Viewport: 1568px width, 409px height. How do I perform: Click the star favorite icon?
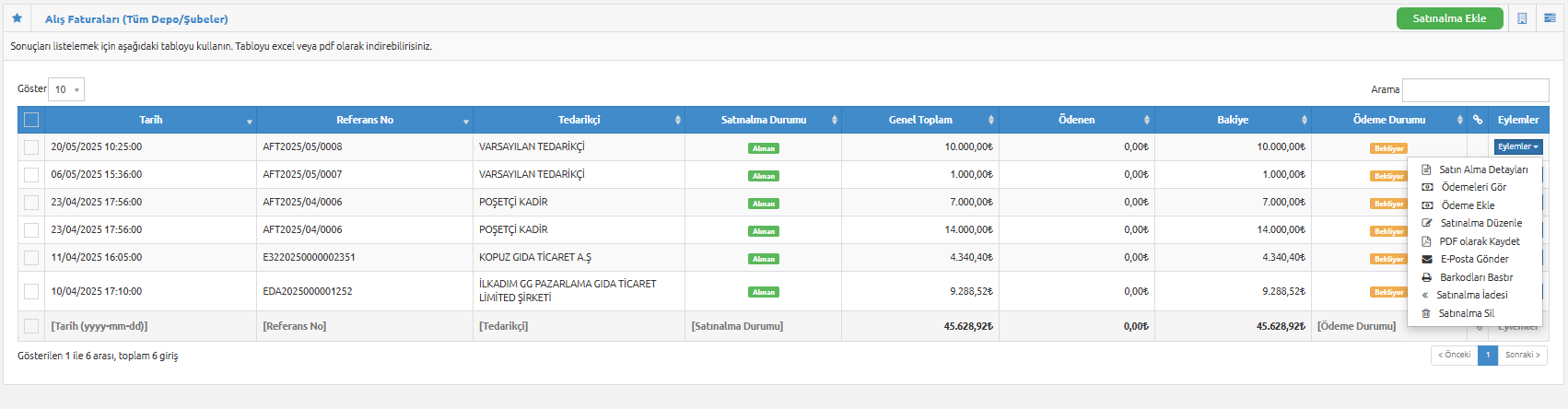pos(17,18)
